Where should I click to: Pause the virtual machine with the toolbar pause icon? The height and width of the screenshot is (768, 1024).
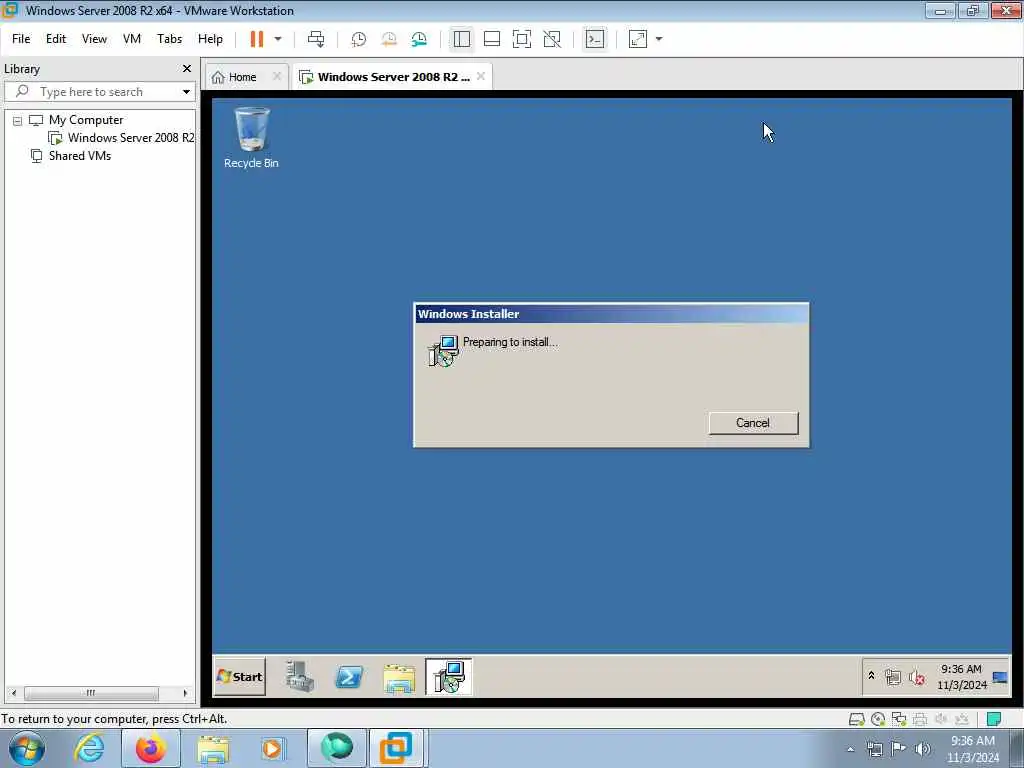click(x=257, y=39)
